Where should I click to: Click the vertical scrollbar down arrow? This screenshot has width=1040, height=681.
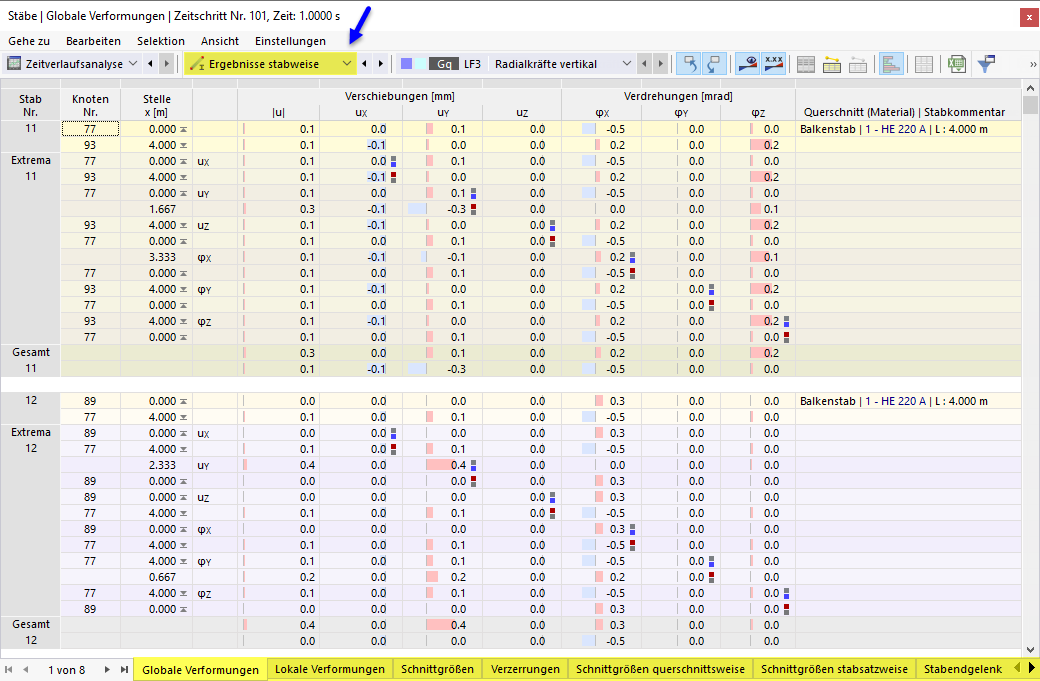(1030, 650)
